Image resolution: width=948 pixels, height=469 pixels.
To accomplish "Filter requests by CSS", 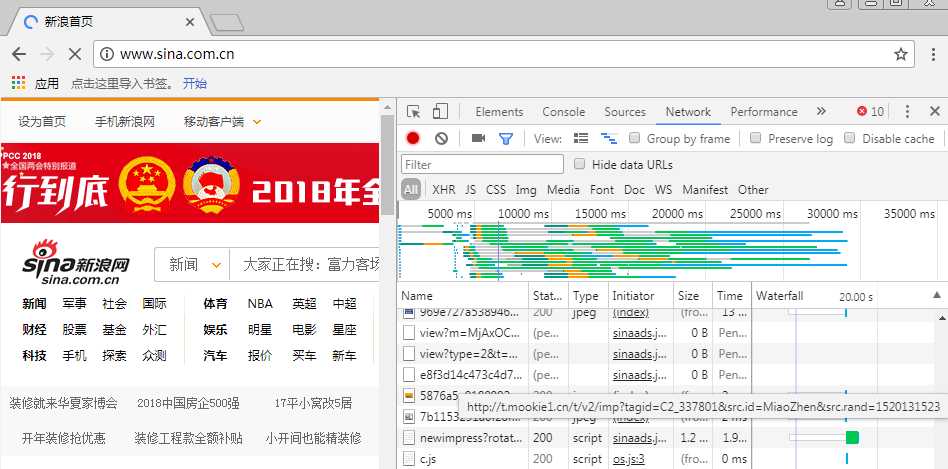I will coord(496,190).
